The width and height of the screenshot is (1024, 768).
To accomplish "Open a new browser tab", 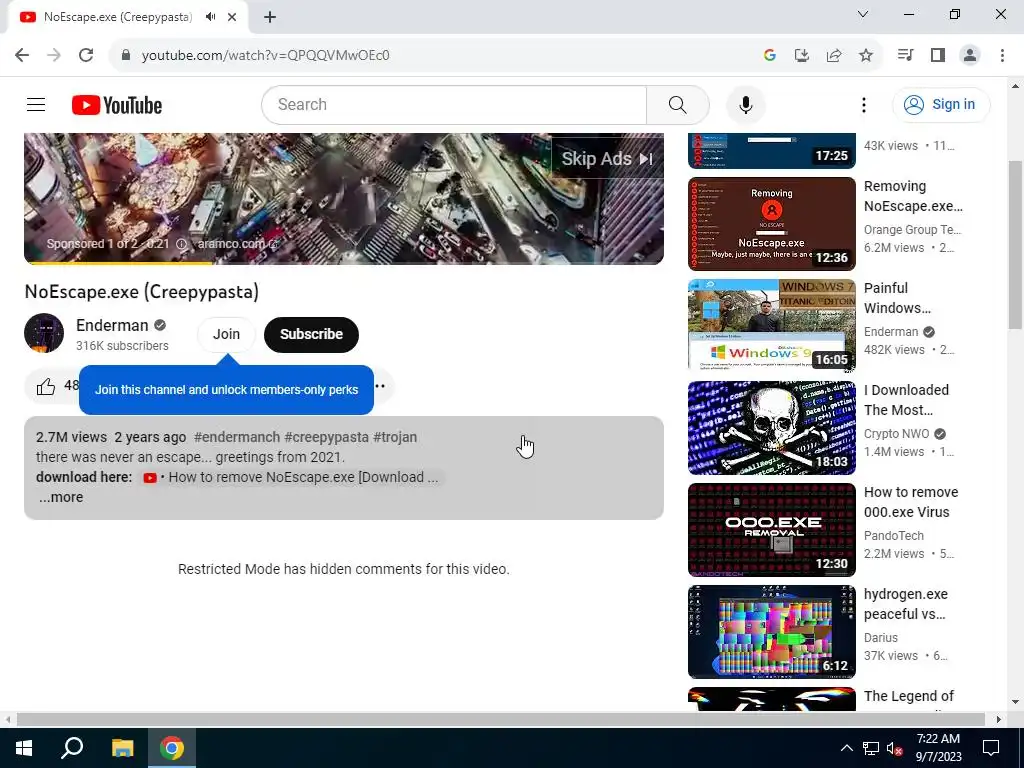I will 270,17.
